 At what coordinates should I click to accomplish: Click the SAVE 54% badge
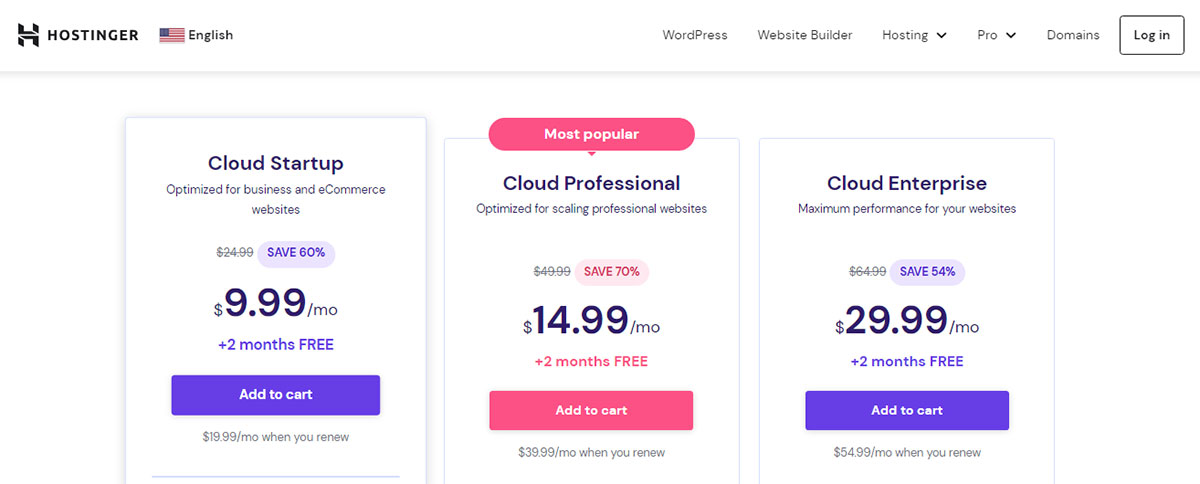click(x=927, y=271)
